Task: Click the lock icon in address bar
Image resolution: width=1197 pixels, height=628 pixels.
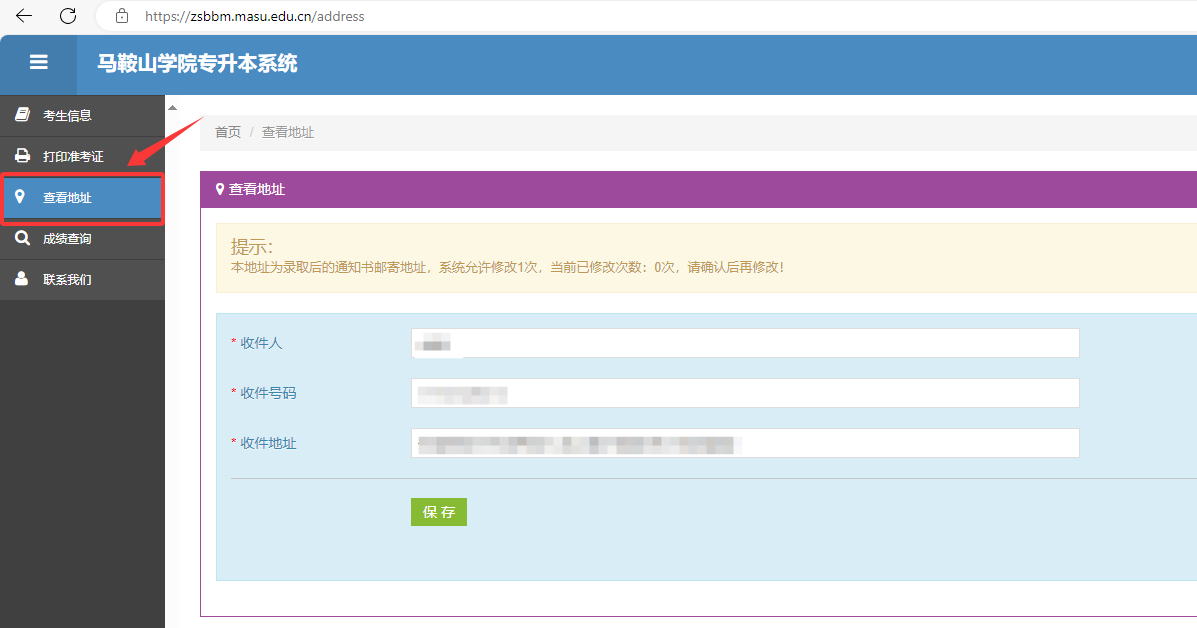Action: [x=122, y=16]
